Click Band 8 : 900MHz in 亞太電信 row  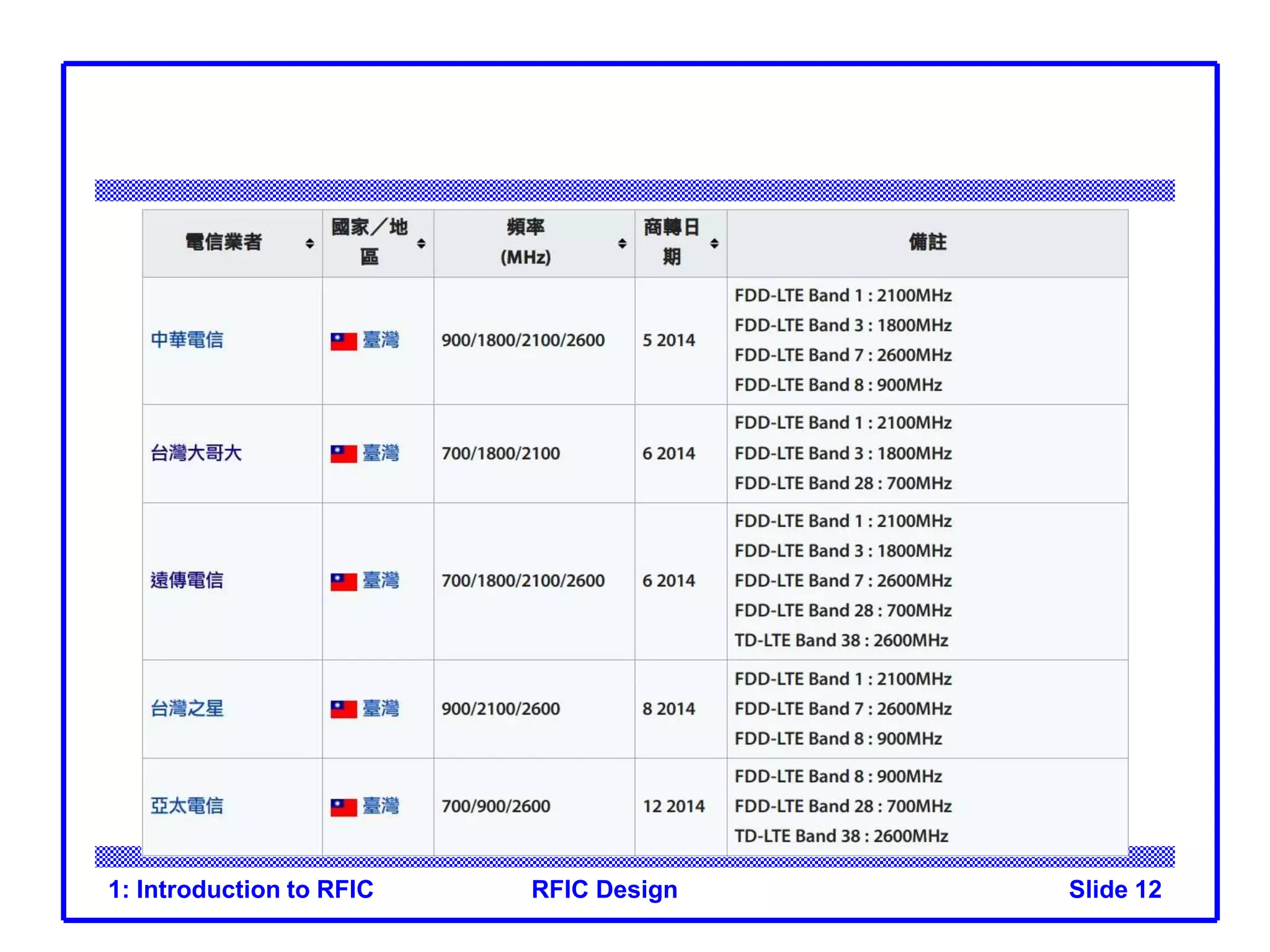point(838,777)
